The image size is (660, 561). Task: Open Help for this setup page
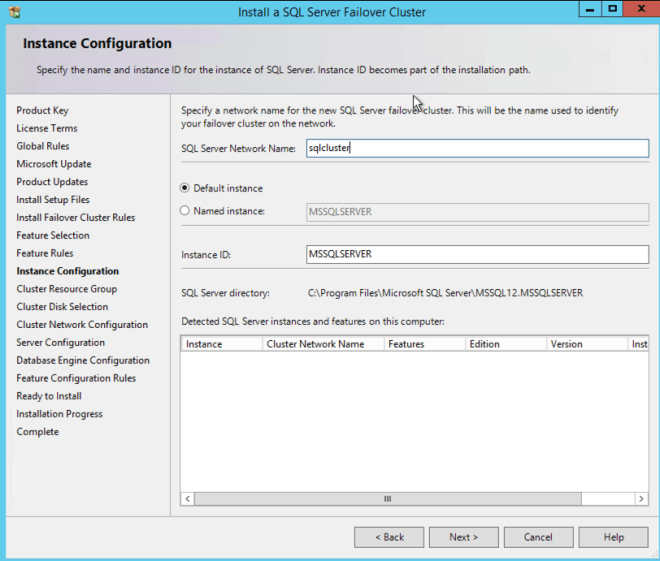tap(613, 537)
